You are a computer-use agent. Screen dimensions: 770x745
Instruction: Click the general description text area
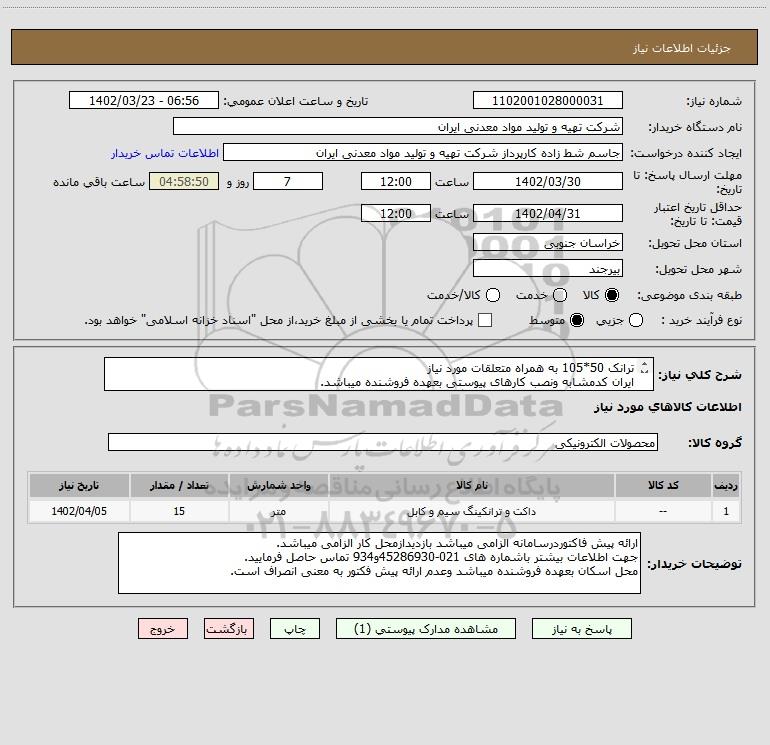click(379, 374)
